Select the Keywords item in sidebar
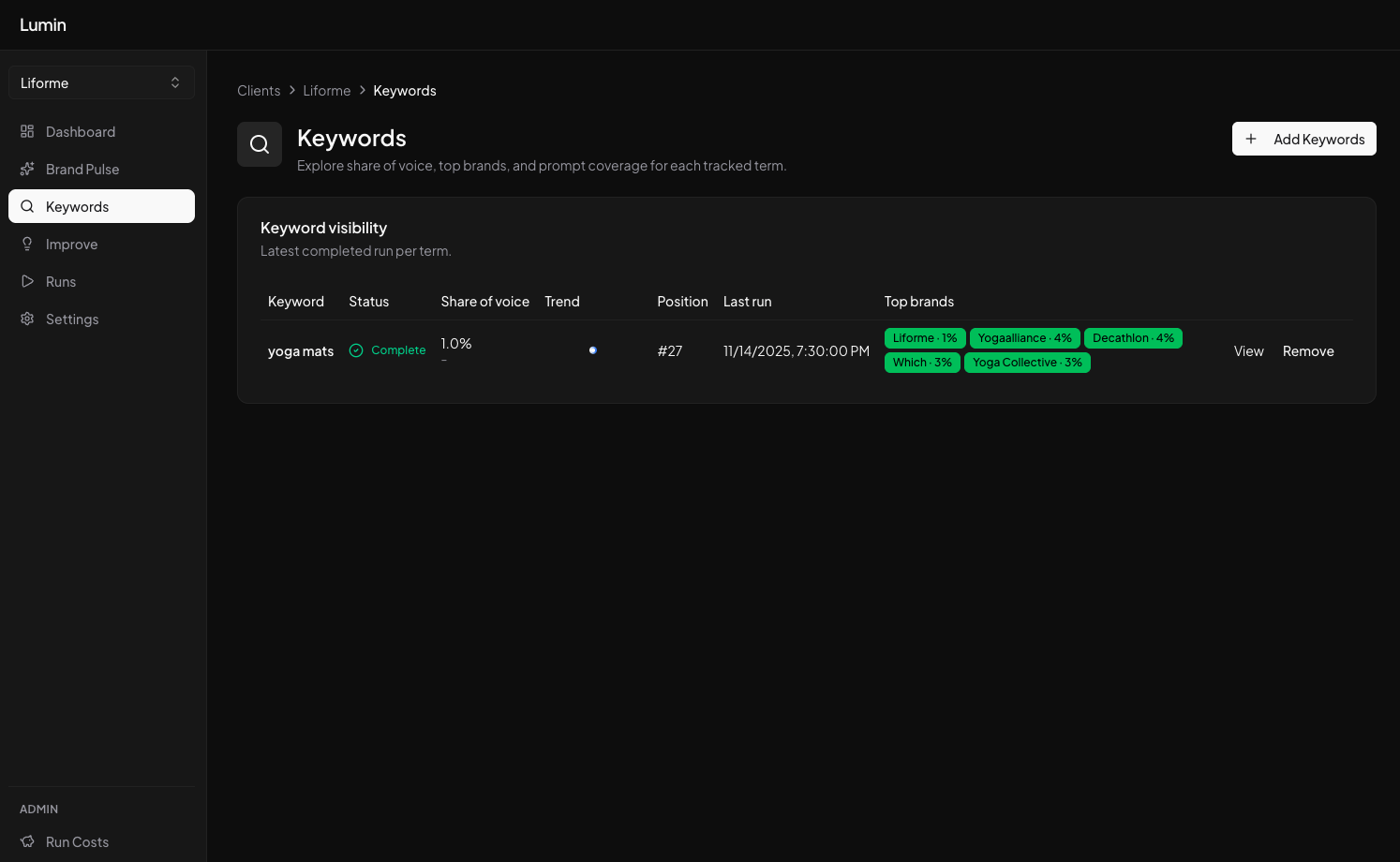This screenshot has height=862, width=1400. coord(101,207)
